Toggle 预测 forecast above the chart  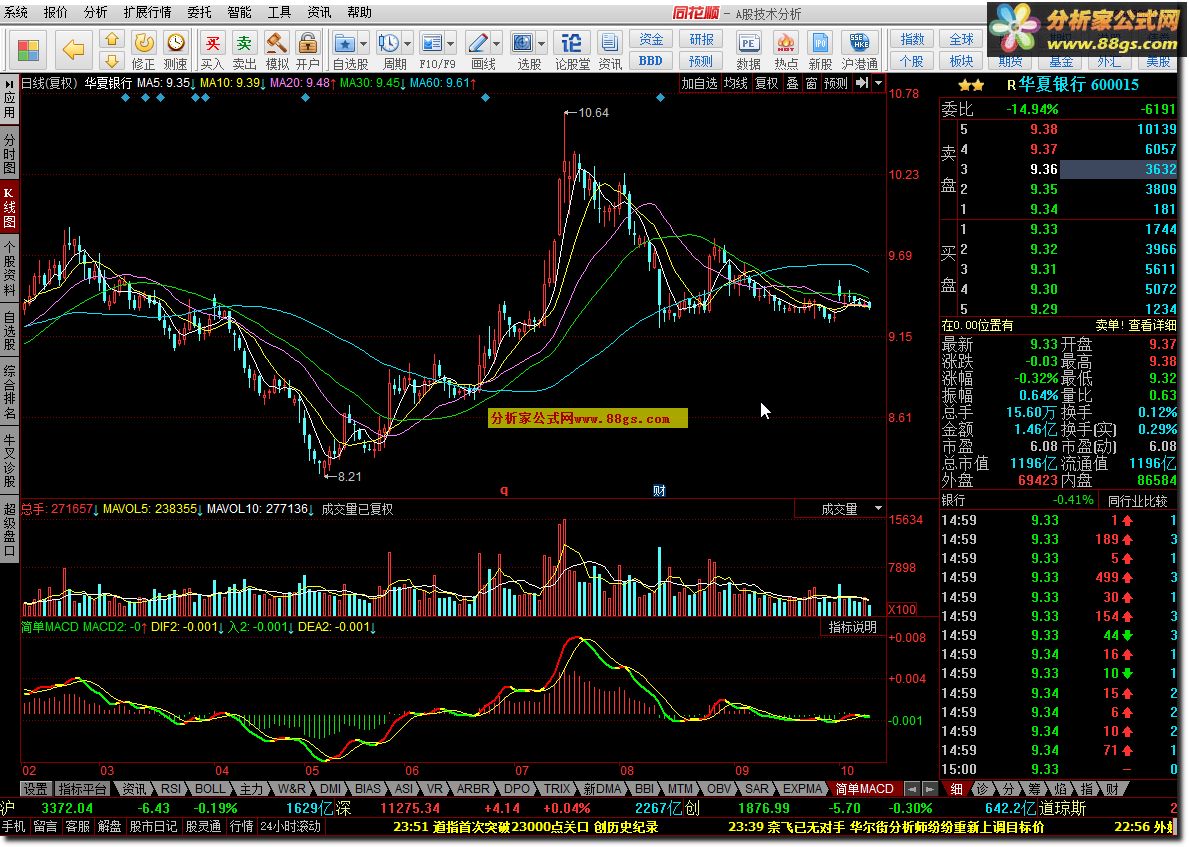pos(836,83)
